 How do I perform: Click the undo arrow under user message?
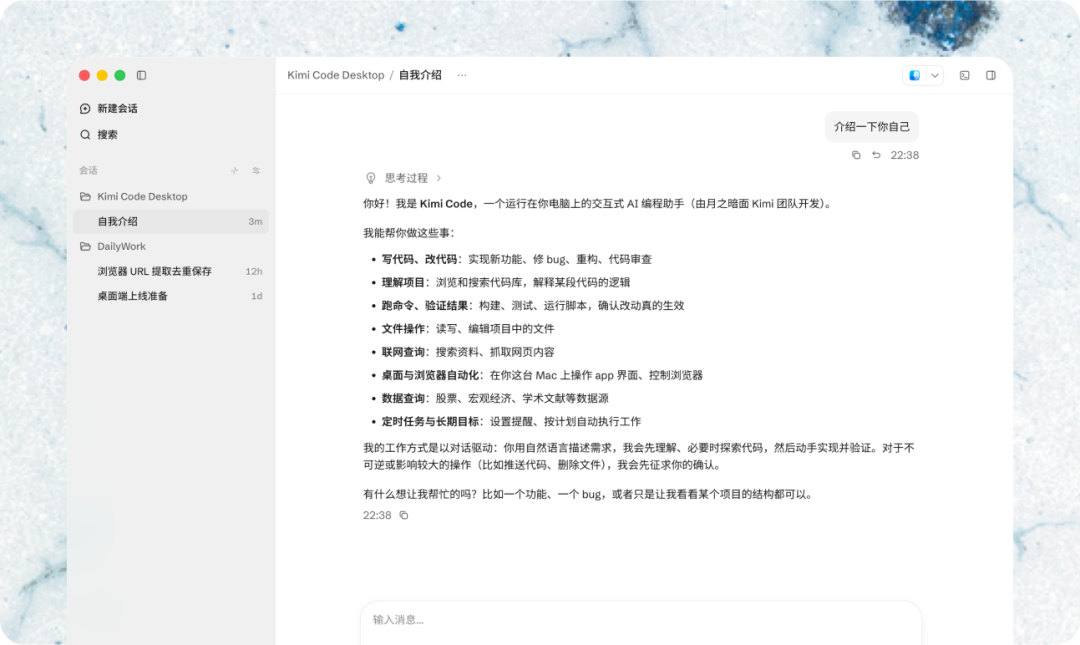pyautogui.click(x=876, y=155)
